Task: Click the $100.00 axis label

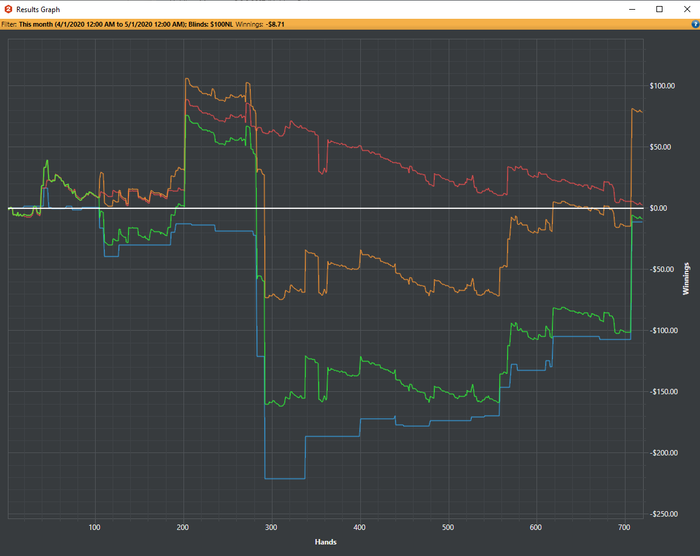Action: (662, 86)
